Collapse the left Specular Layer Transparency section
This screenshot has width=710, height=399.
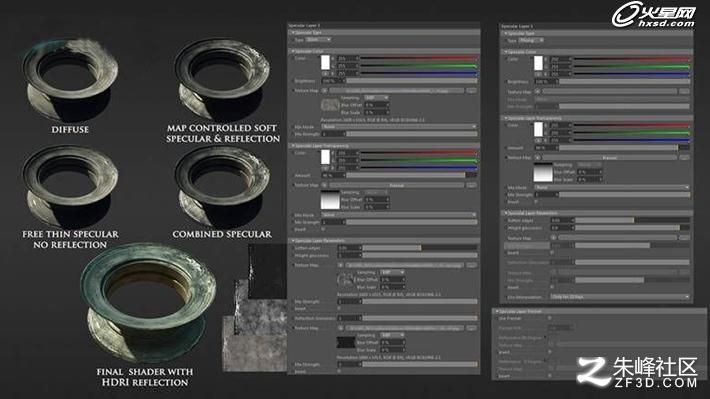point(293,146)
